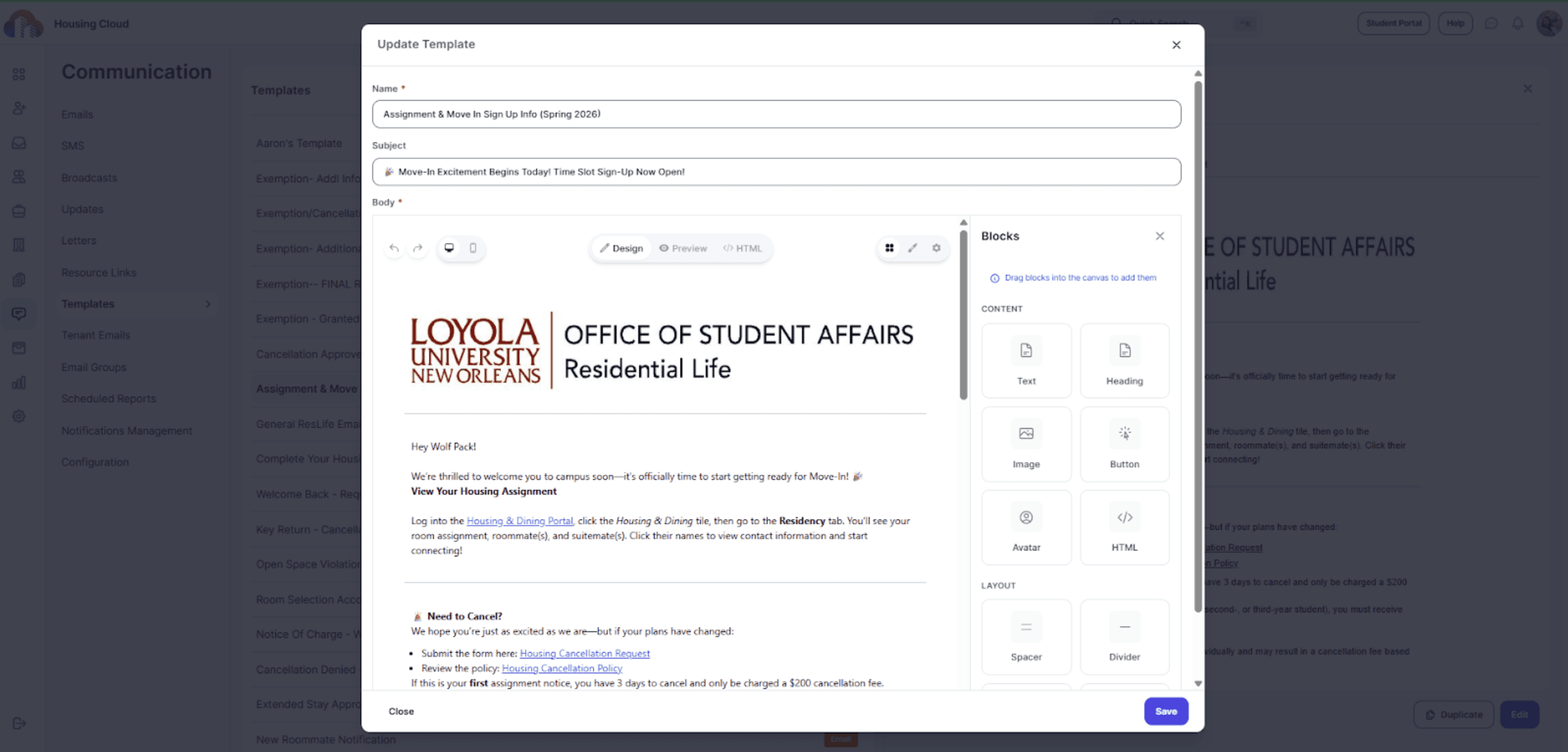The image size is (1568, 752).
Task: Open the editor settings gear icon
Action: click(936, 248)
